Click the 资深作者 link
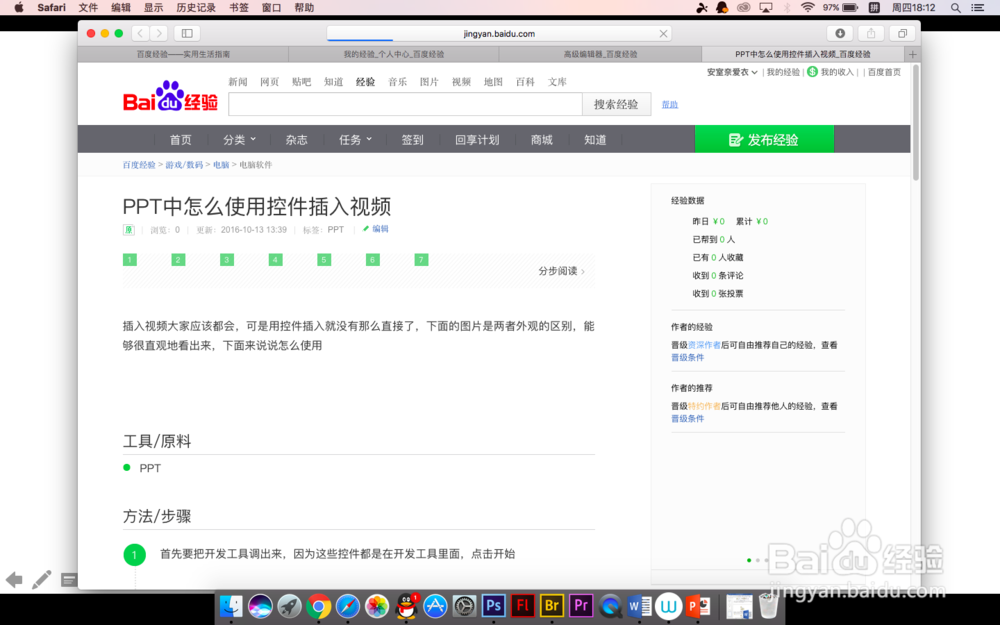This screenshot has width=1000, height=625. click(x=704, y=345)
